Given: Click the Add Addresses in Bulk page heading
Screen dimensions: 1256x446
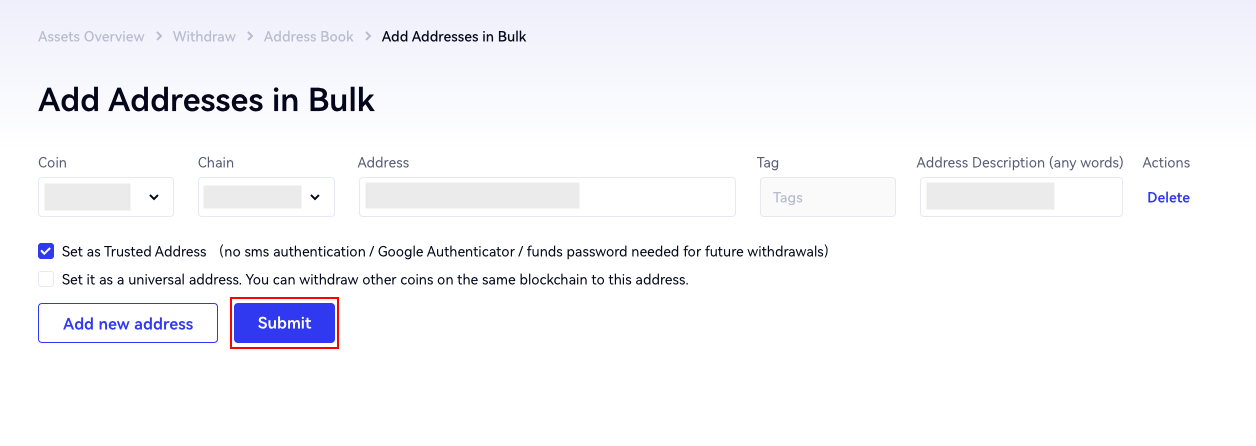Looking at the screenshot, I should (206, 100).
